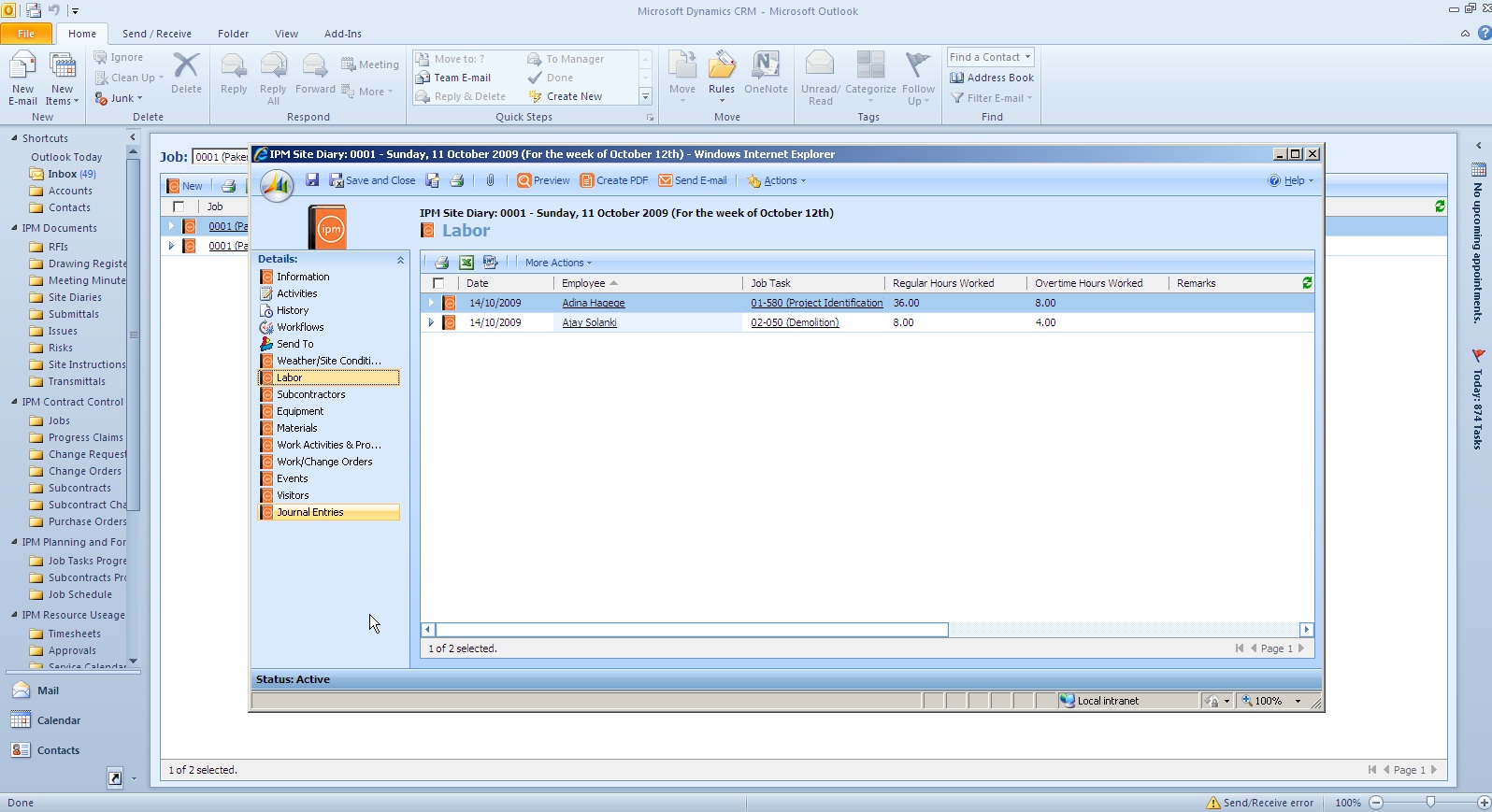Click Team E-mail quick step
The image size is (1492, 812).
pyautogui.click(x=463, y=78)
